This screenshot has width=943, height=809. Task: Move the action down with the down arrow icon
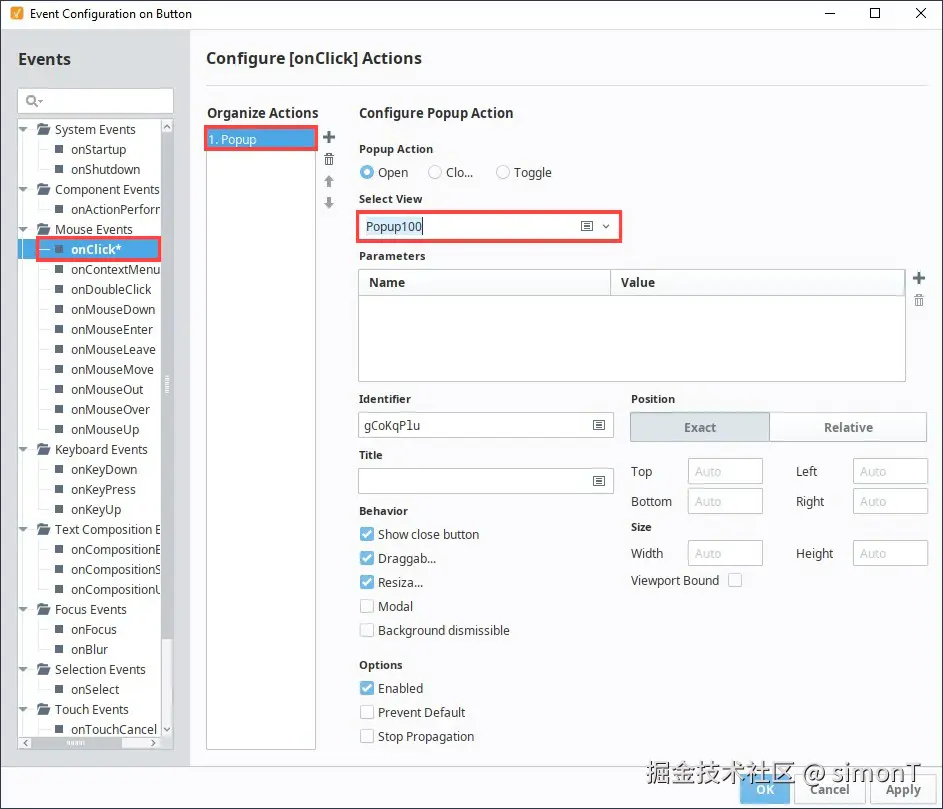pyautogui.click(x=329, y=203)
